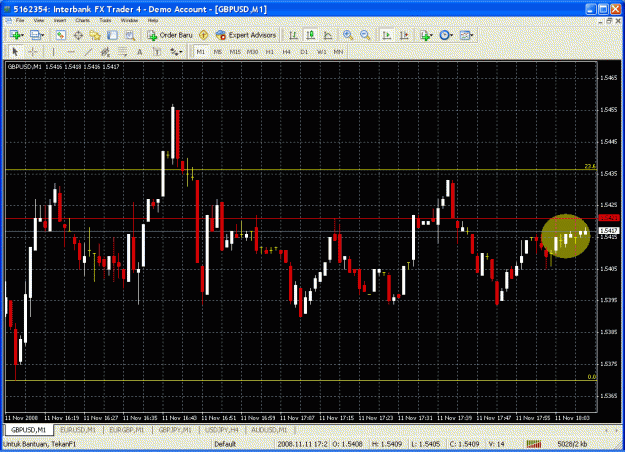Viewport: 625px width, 452px height.
Task: Select the MN timeframe
Action: click(x=338, y=52)
